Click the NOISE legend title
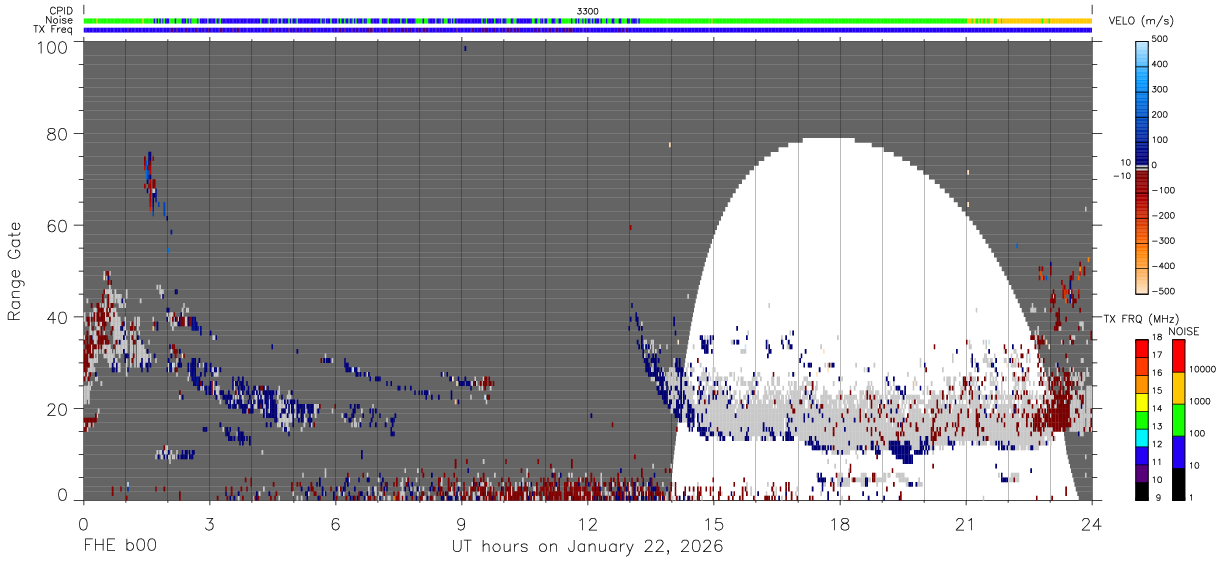Screen dimensions: 1228x567 tap(1182, 331)
